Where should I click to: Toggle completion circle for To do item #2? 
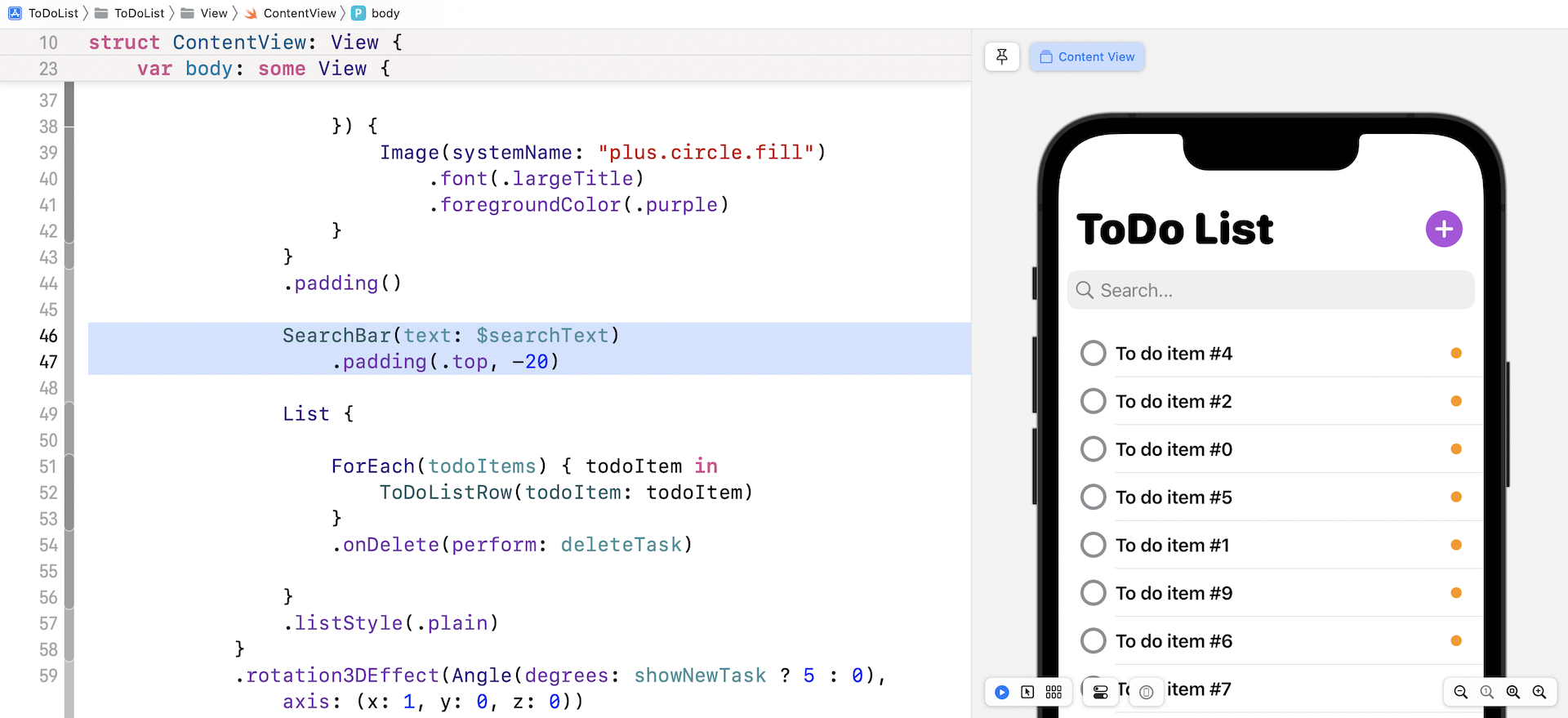pos(1093,401)
